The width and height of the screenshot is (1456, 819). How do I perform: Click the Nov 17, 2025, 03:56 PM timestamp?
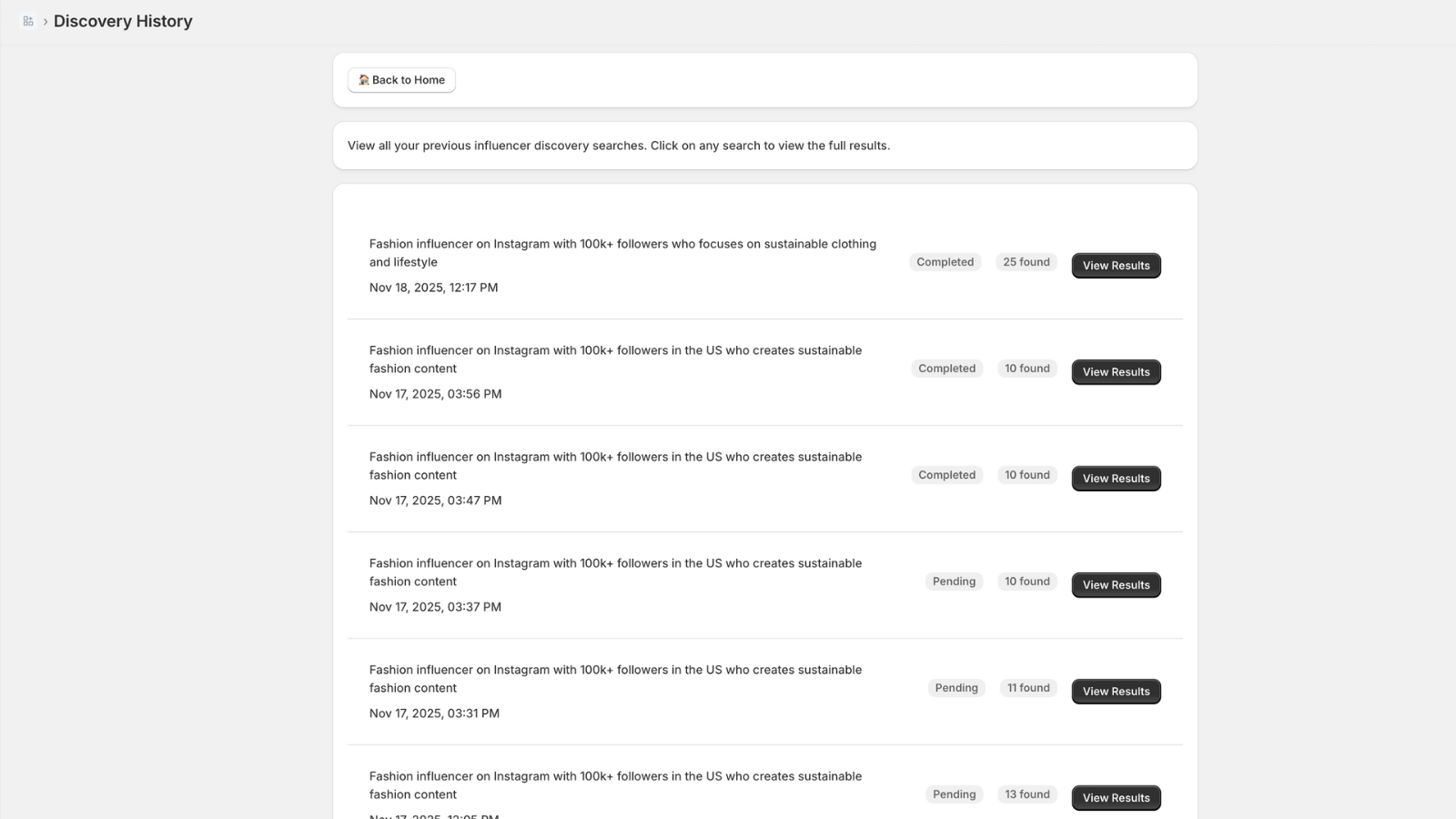pyautogui.click(x=435, y=394)
